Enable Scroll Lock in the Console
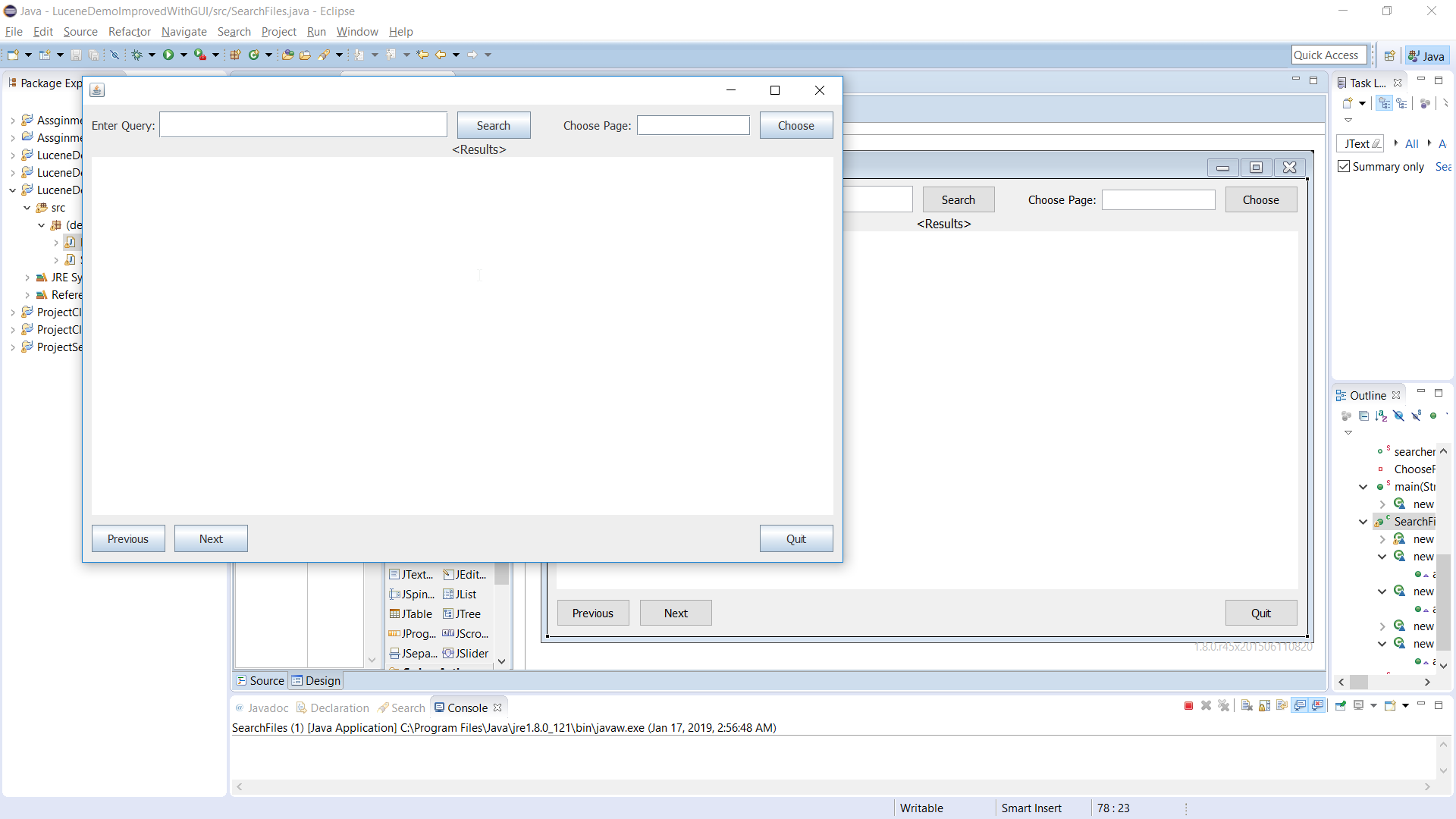This screenshot has width=1456, height=819. tap(1264, 706)
